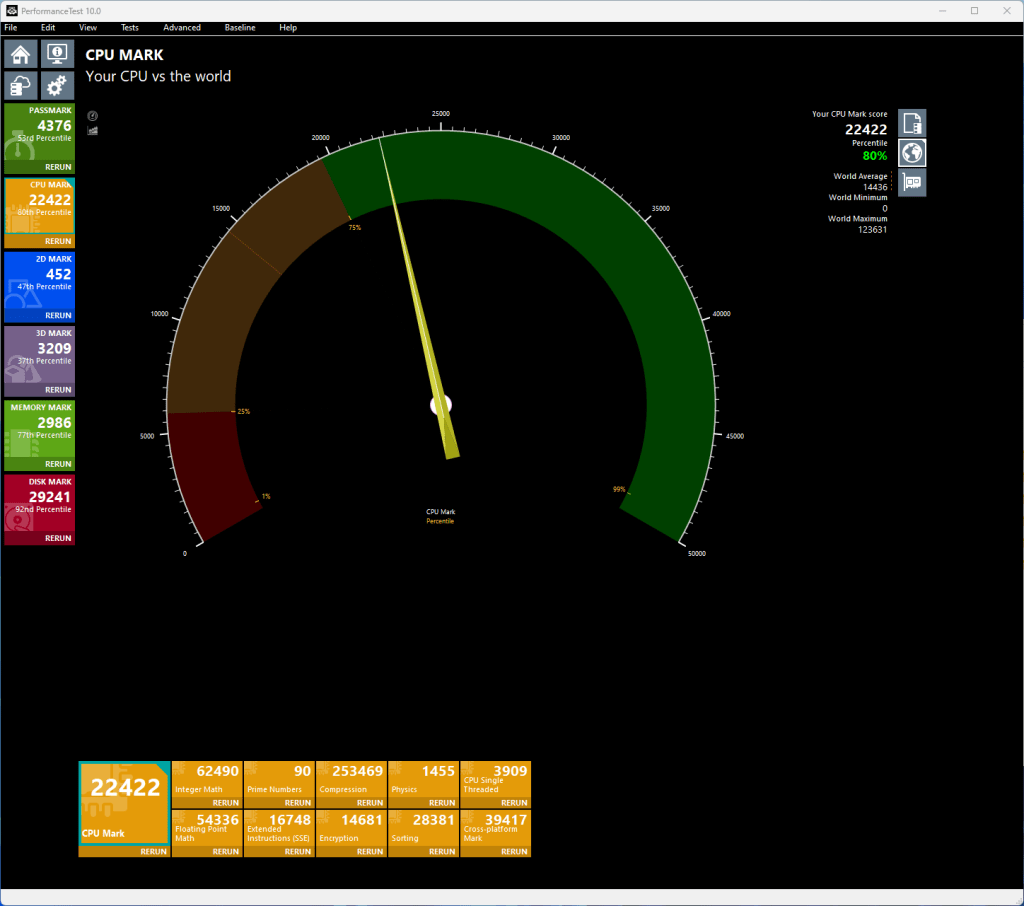This screenshot has width=1024, height=906.
Task: Open the Tests menu
Action: pos(129,27)
